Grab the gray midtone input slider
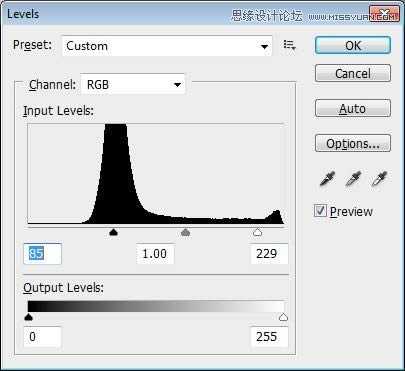The image size is (405, 371). pos(186,232)
